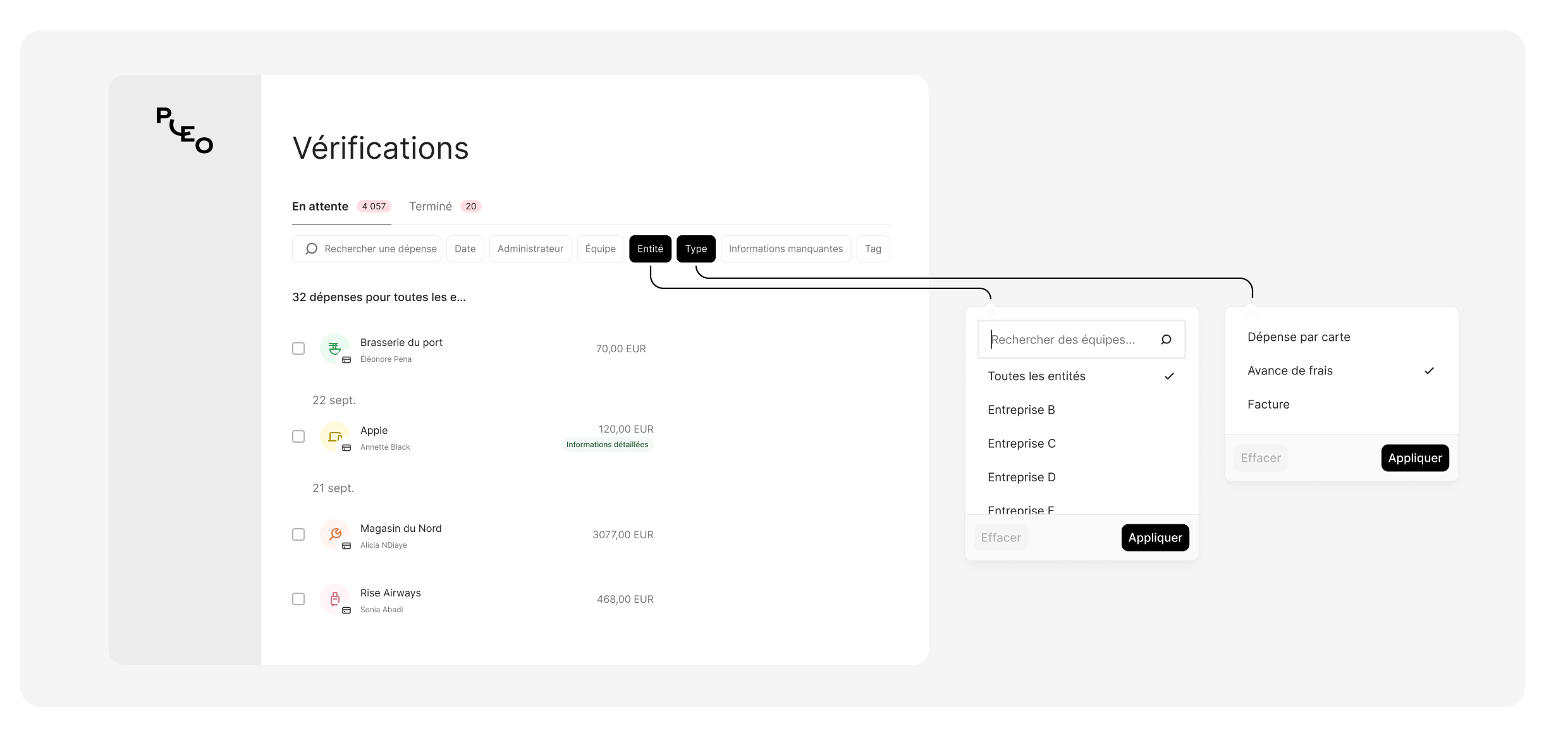Select Entreprise C from the list
Screen dimensions: 1568x740
[x=1022, y=443]
